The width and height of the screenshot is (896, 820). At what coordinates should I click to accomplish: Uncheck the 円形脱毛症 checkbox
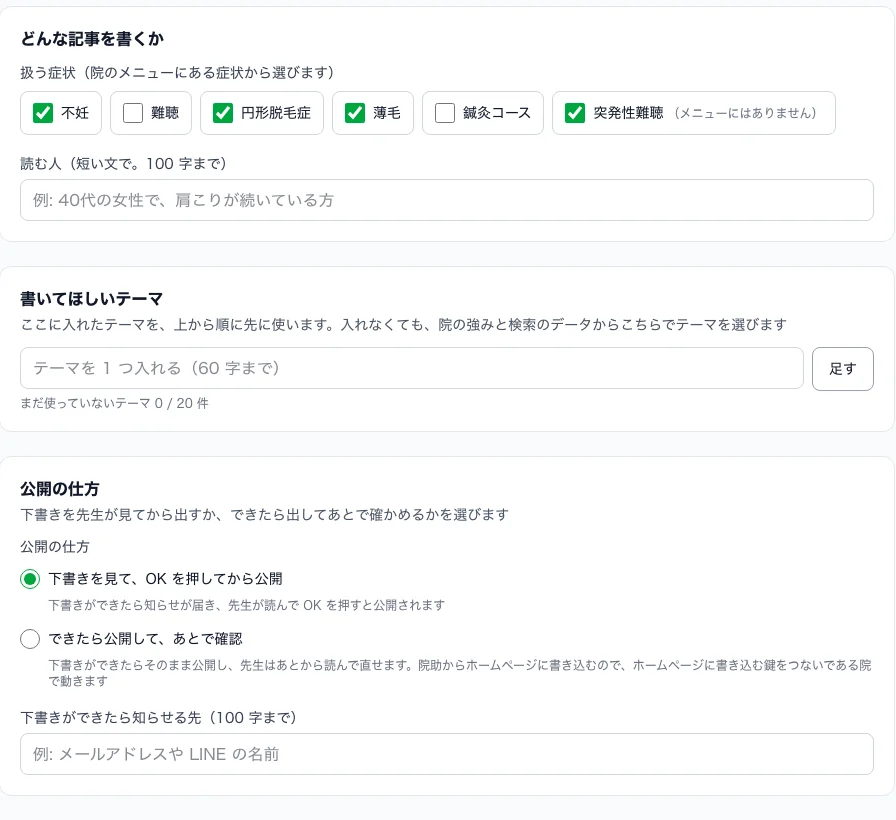(x=223, y=113)
